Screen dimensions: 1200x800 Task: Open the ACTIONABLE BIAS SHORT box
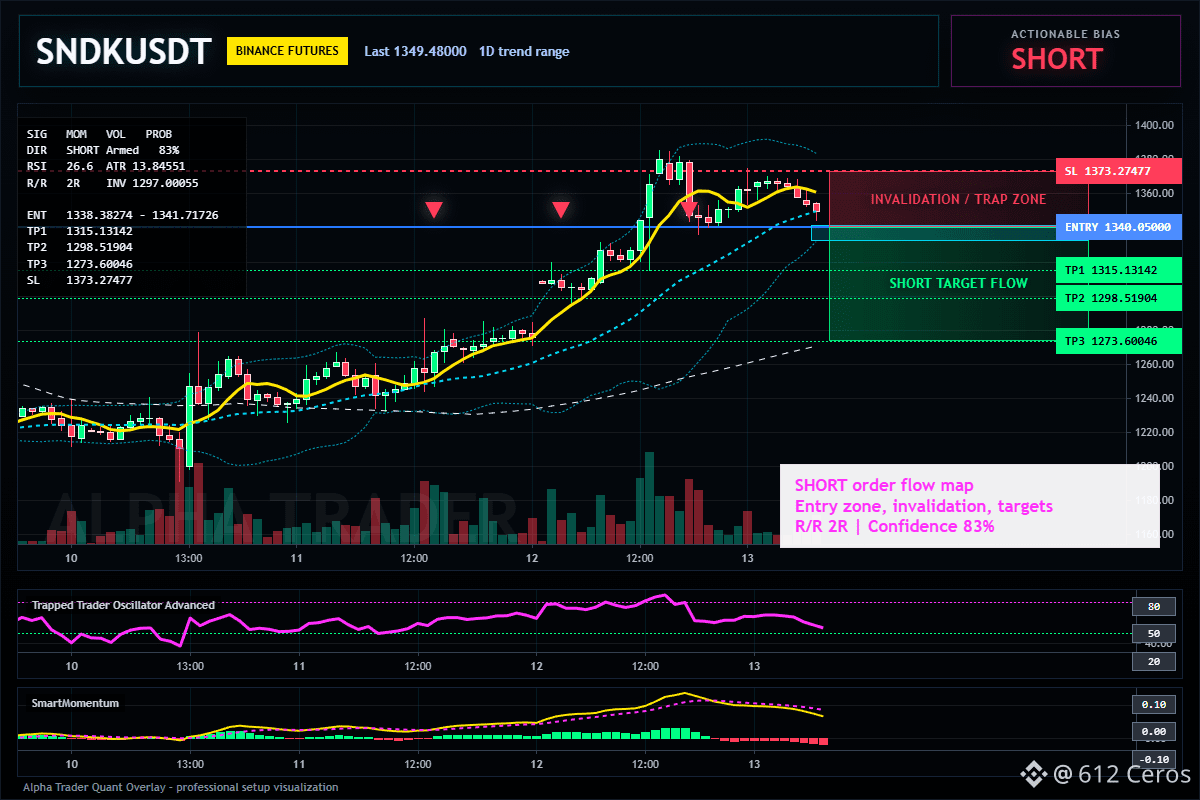click(1065, 51)
